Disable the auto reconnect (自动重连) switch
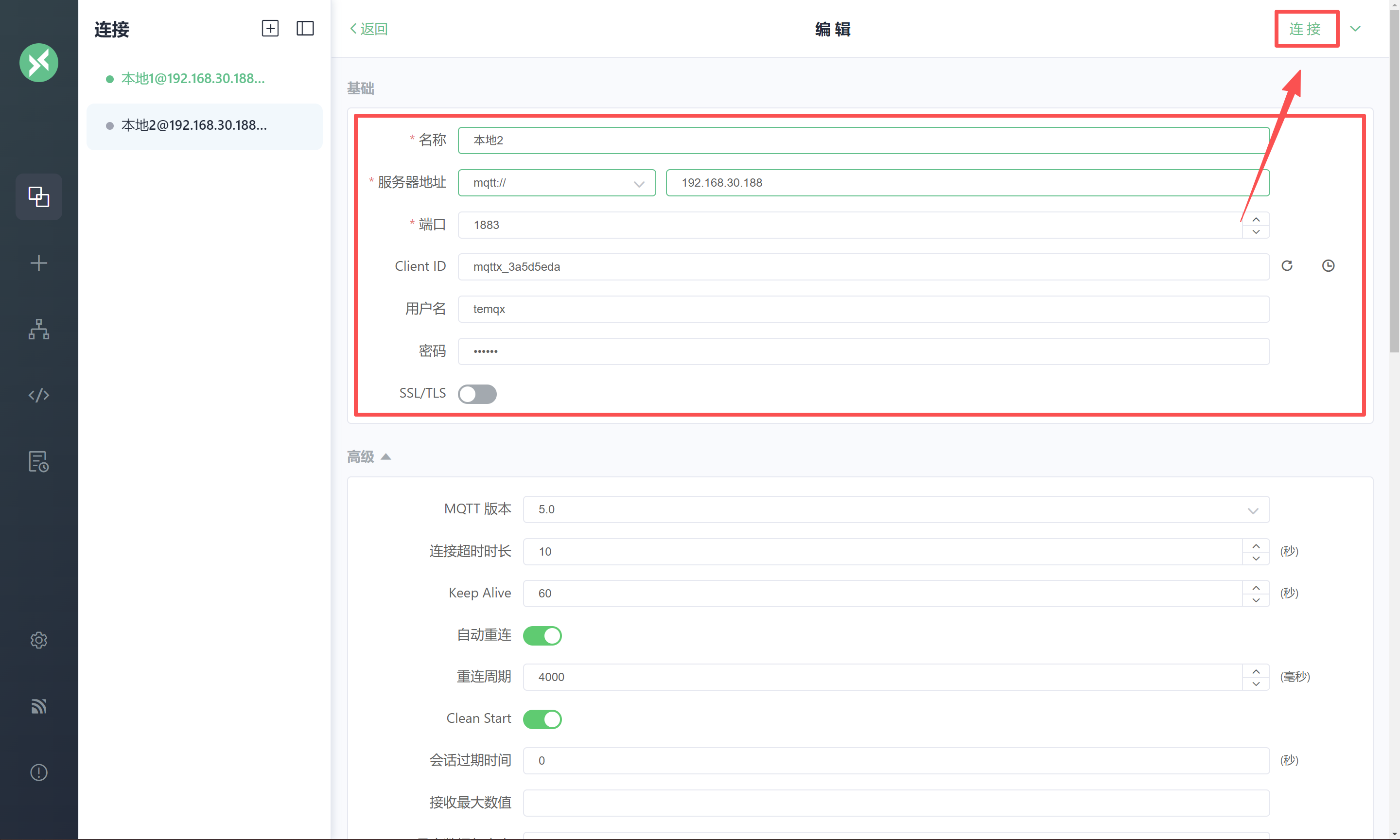 [x=542, y=636]
